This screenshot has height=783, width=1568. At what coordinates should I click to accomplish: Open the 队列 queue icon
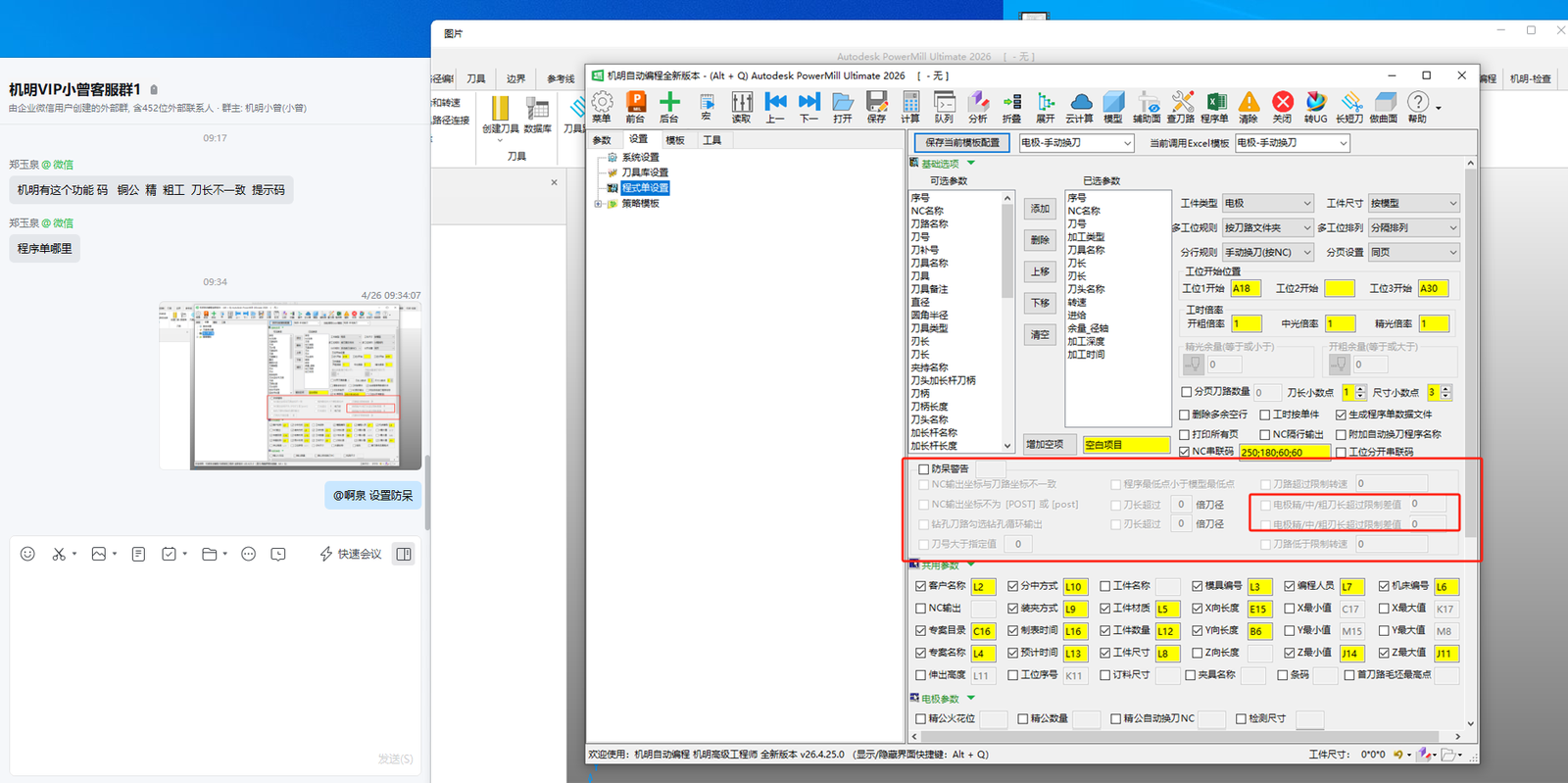[x=944, y=107]
